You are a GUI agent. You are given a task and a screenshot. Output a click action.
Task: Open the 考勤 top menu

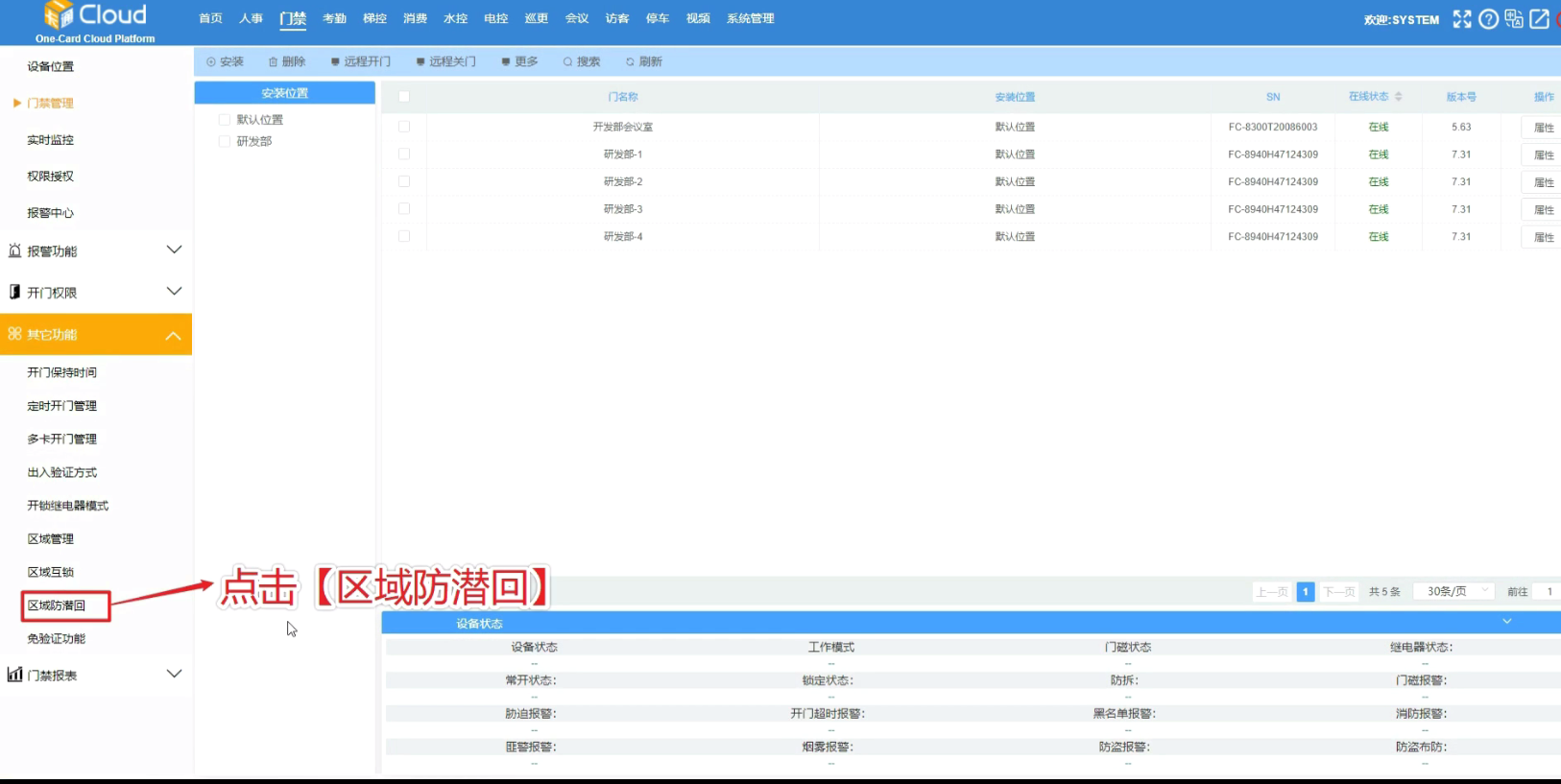click(x=334, y=18)
